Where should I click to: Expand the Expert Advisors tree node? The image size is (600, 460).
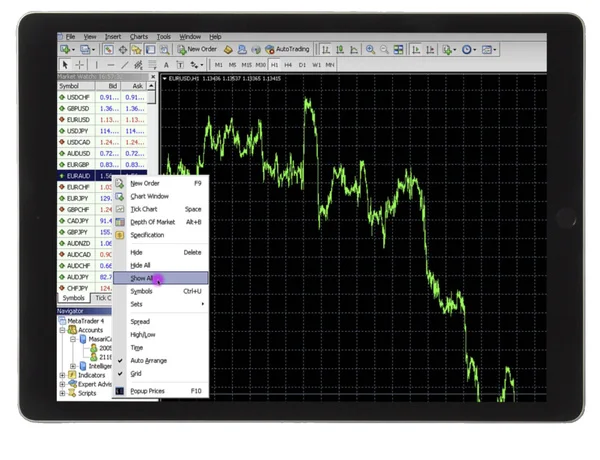coord(62,384)
